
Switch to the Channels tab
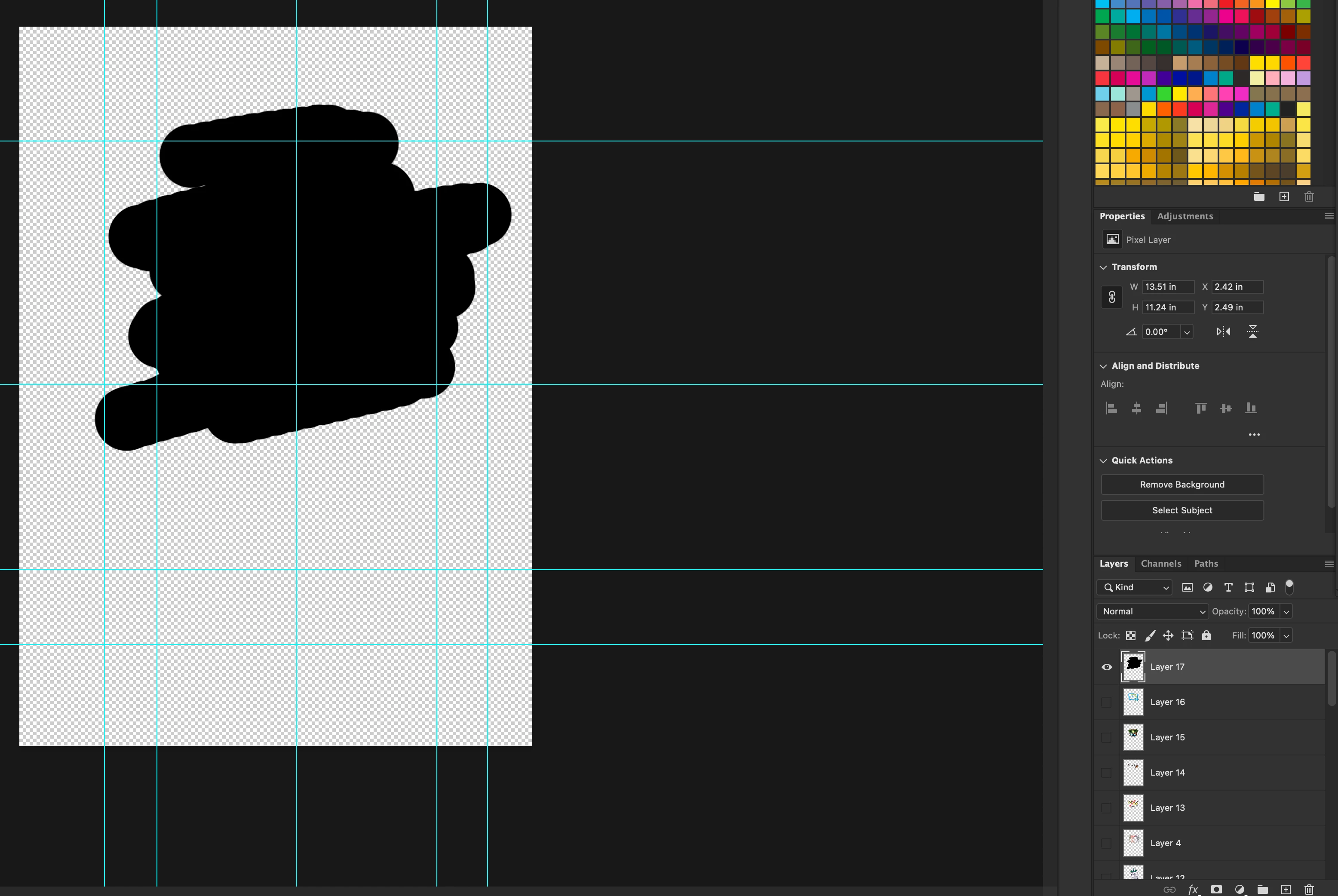1160,563
